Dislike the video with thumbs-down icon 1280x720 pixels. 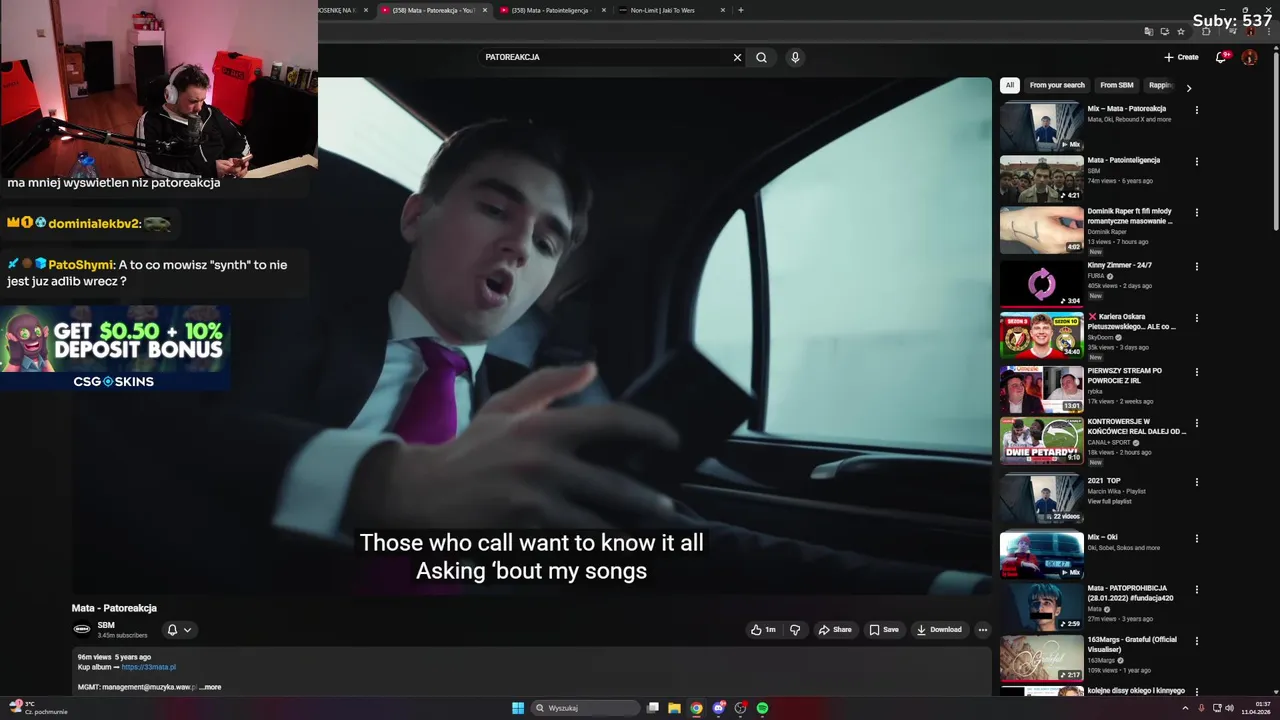point(795,630)
